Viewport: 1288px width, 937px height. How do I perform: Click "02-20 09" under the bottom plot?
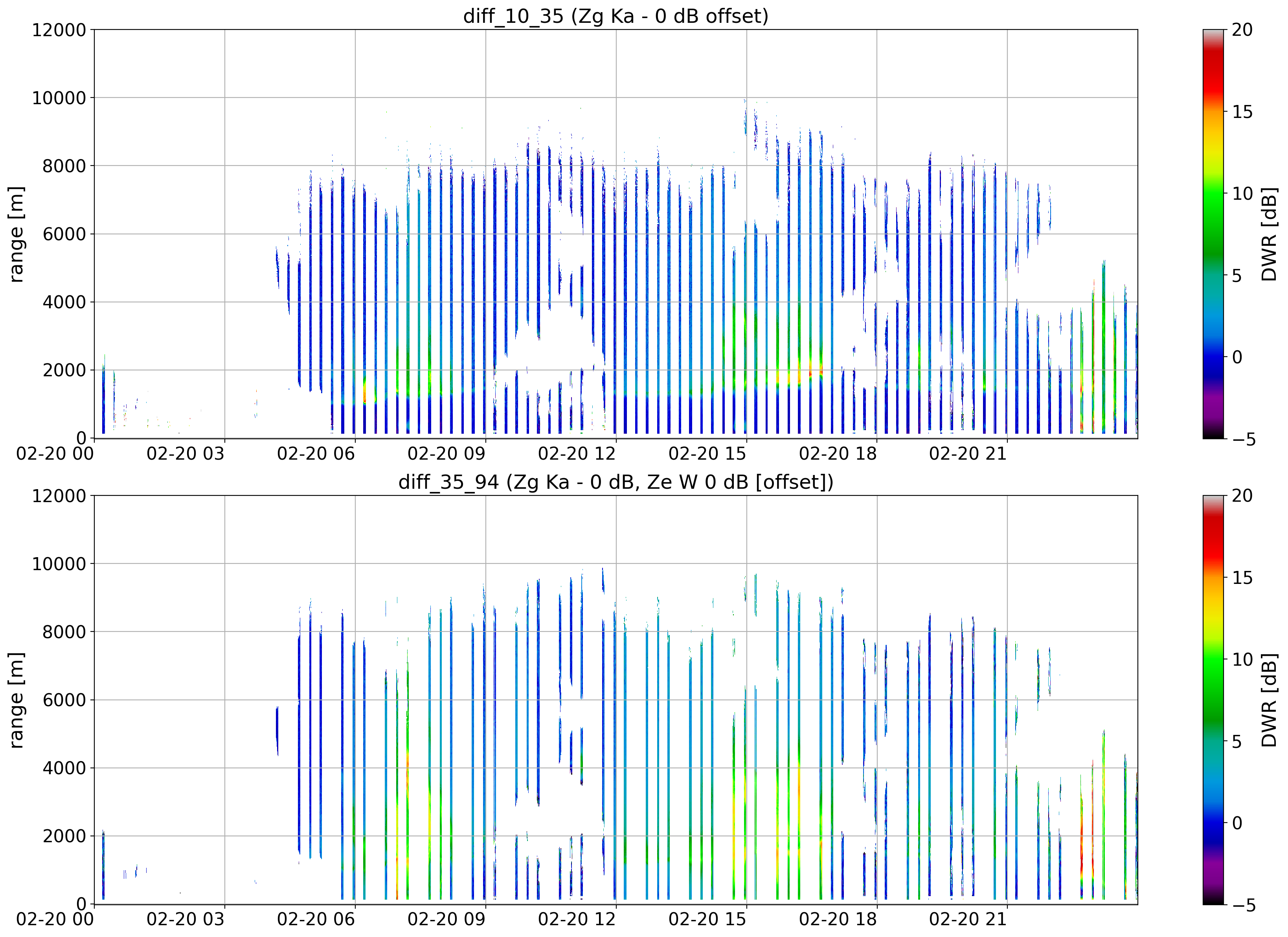pyautogui.click(x=446, y=919)
